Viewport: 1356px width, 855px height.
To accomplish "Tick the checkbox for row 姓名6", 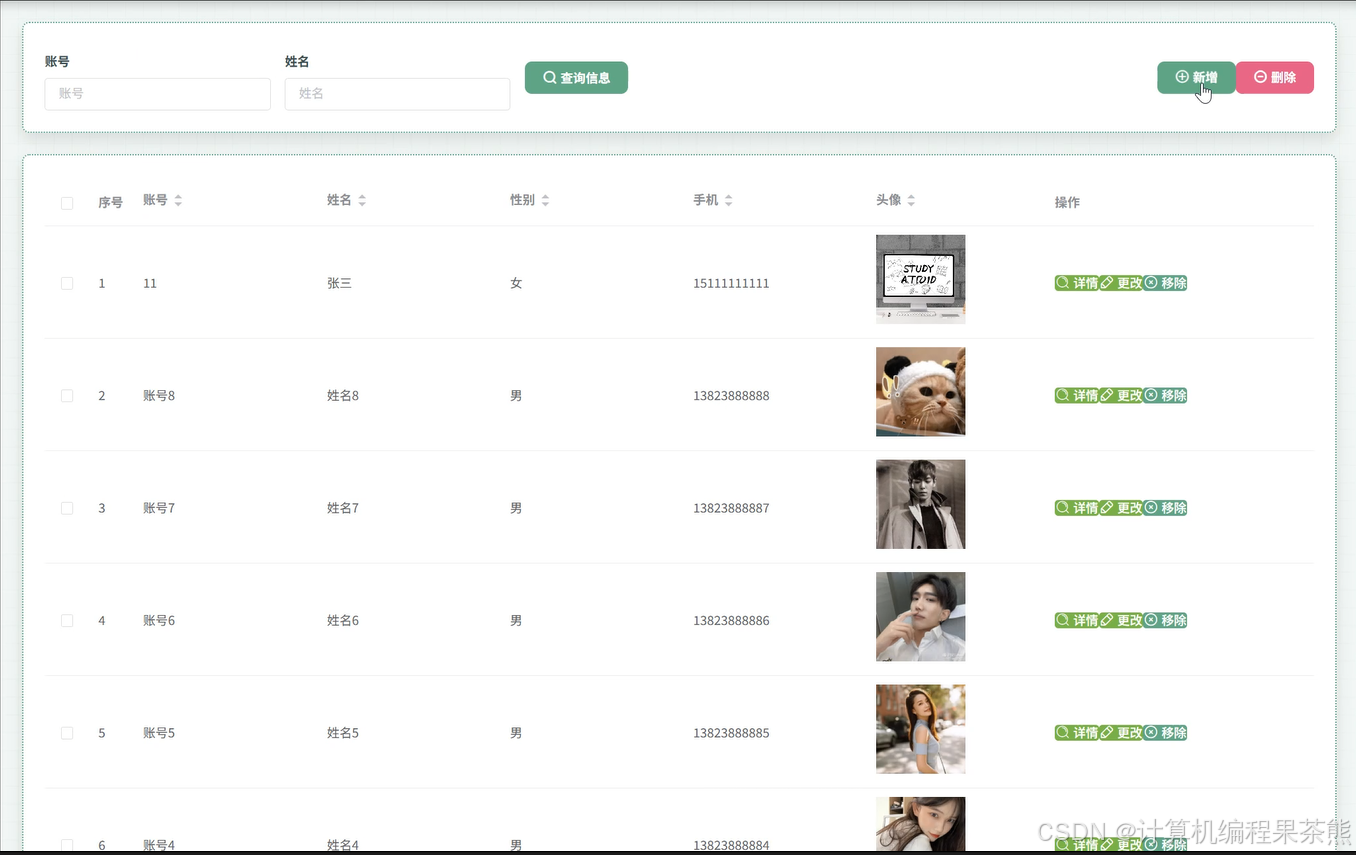I will (x=67, y=621).
